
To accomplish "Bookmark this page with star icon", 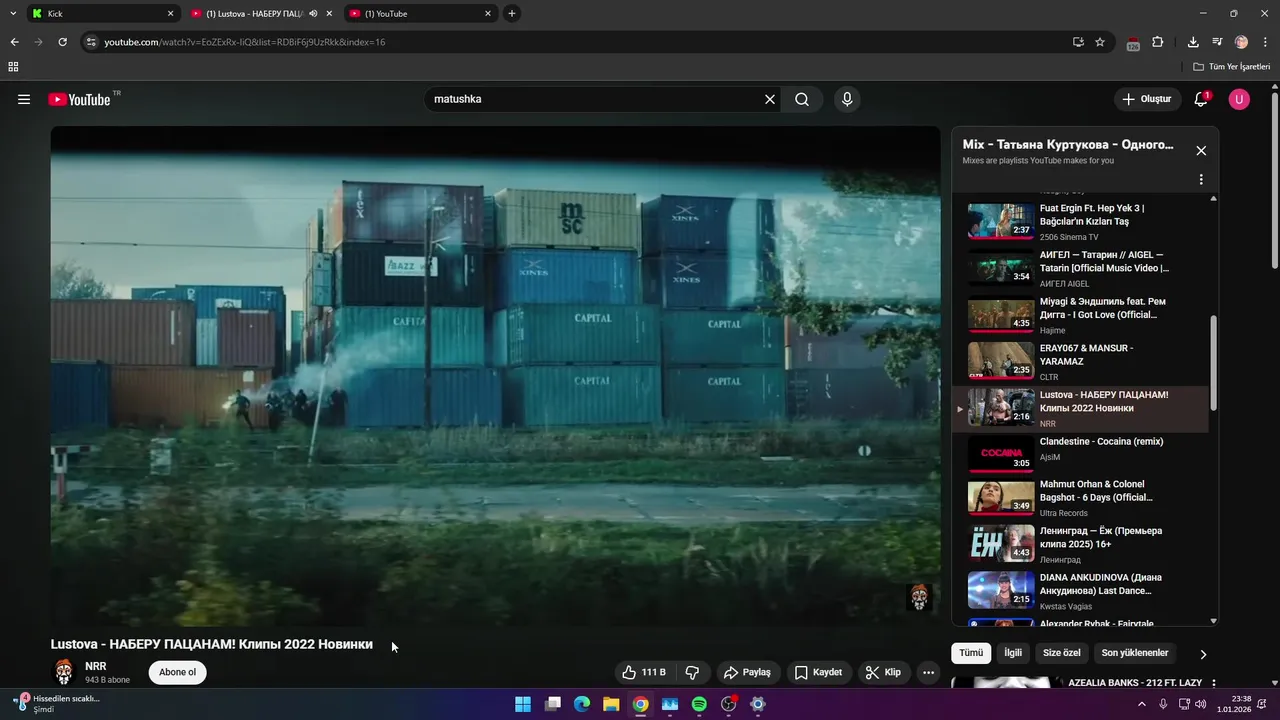I will point(1100,42).
